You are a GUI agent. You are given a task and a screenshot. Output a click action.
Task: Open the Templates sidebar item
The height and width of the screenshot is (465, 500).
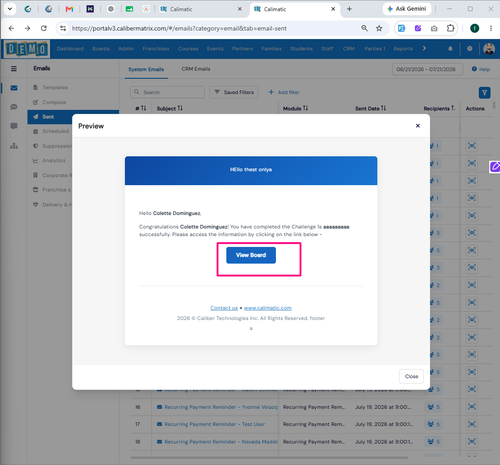55,87
